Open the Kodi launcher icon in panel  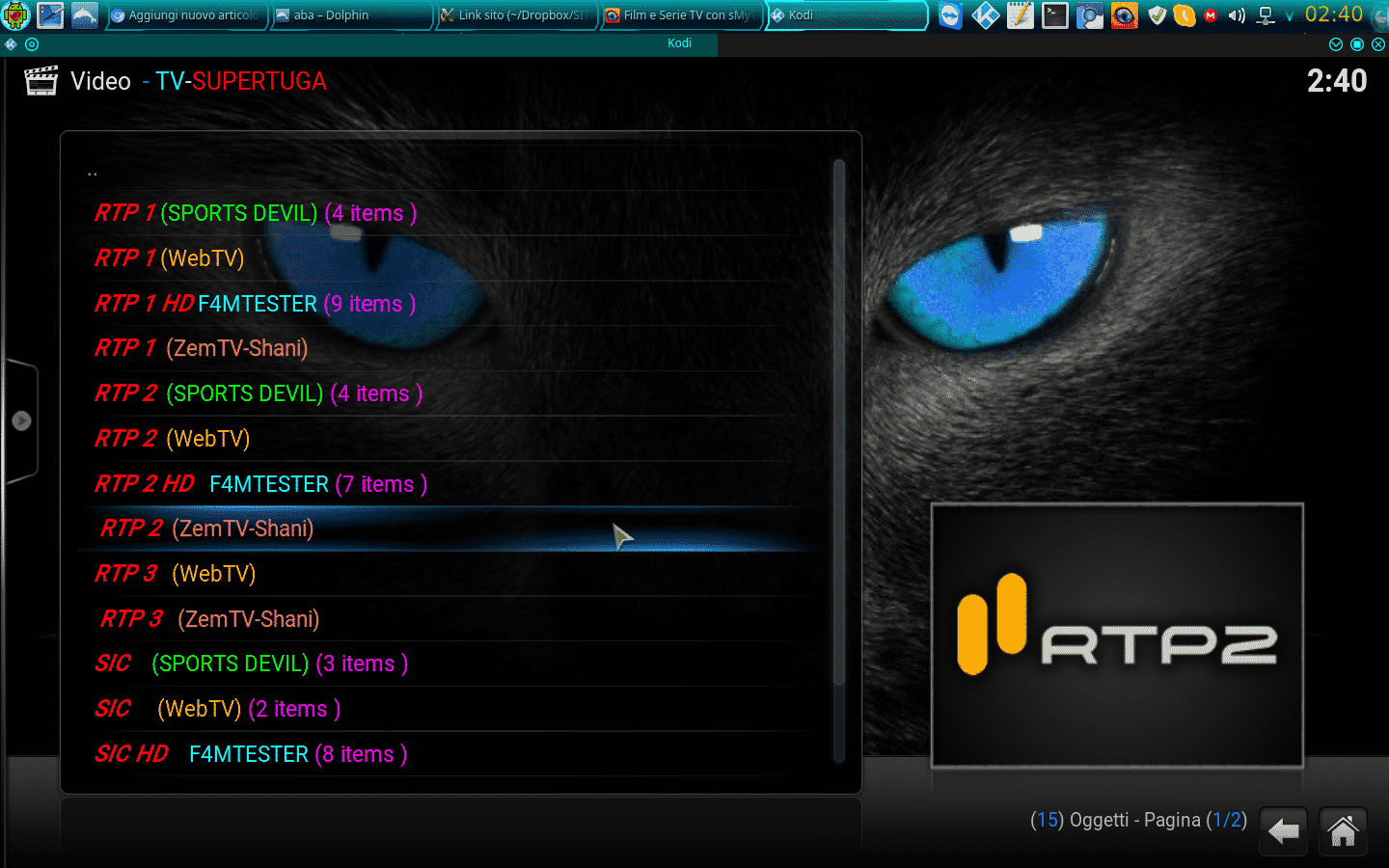[985, 15]
